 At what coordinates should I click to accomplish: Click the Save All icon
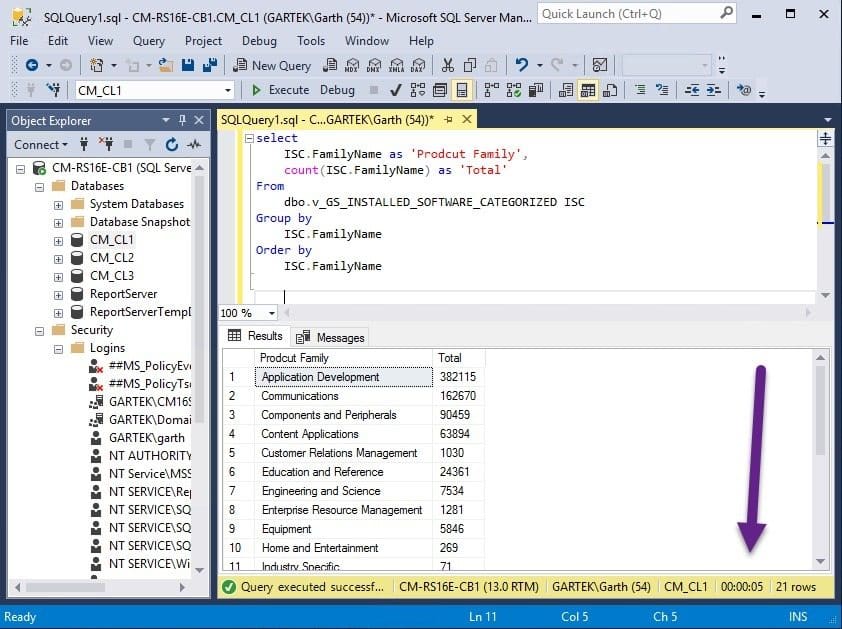(210, 66)
